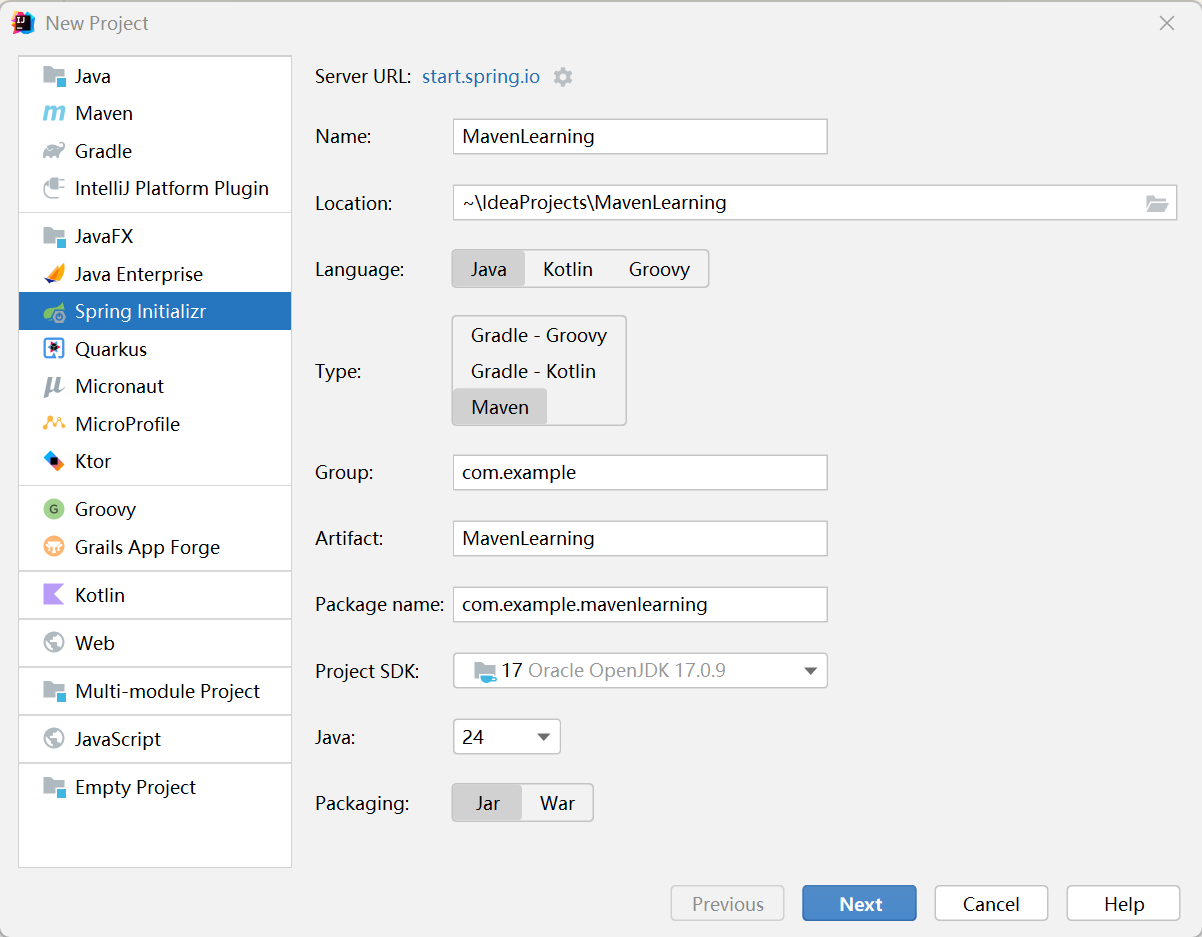Viewport: 1202px width, 937px height.
Task: Browse for project location folder icon
Action: pyautogui.click(x=1156, y=203)
